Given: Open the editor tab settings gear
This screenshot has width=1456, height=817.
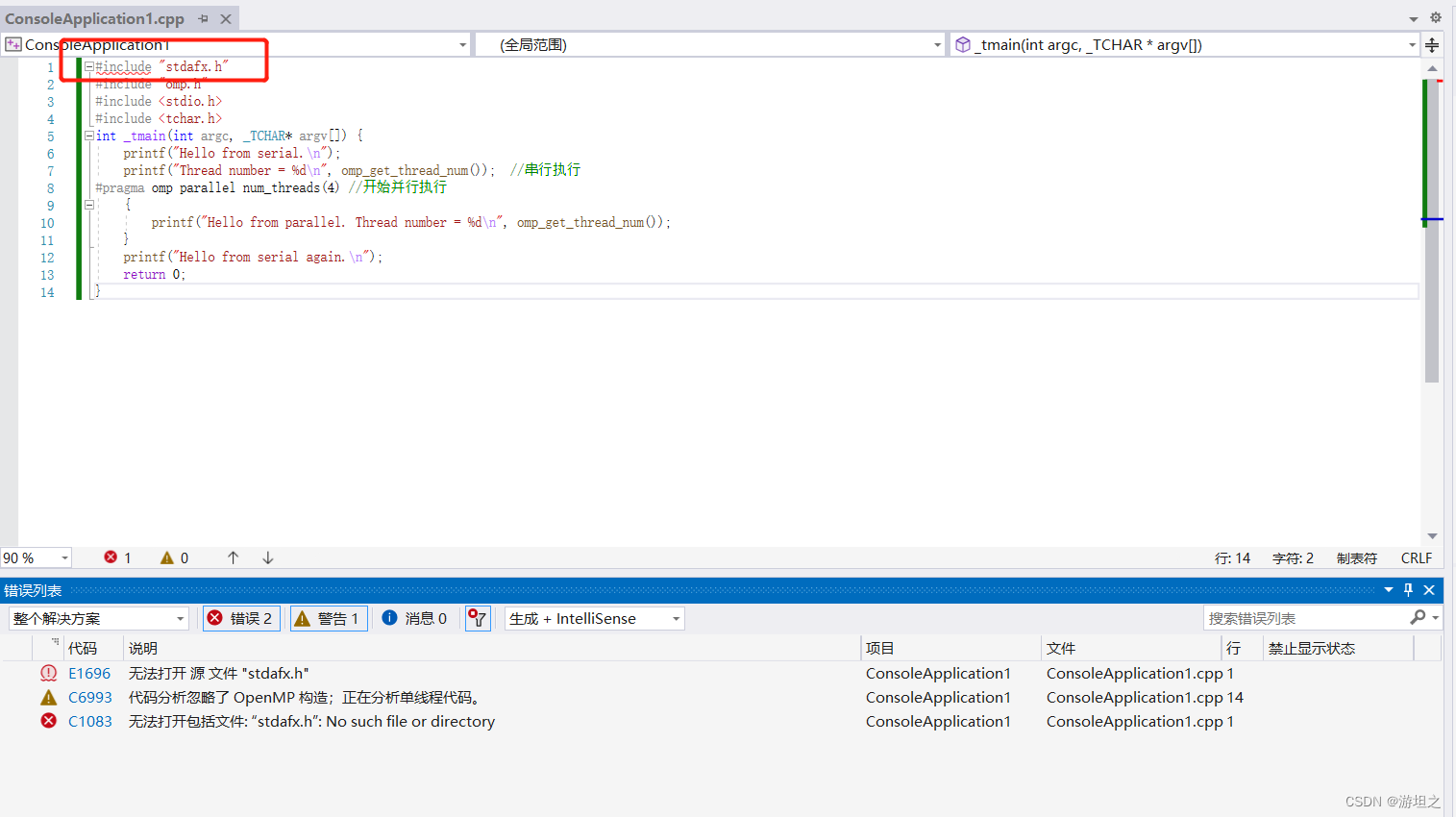Looking at the screenshot, I should pos(1435,18).
